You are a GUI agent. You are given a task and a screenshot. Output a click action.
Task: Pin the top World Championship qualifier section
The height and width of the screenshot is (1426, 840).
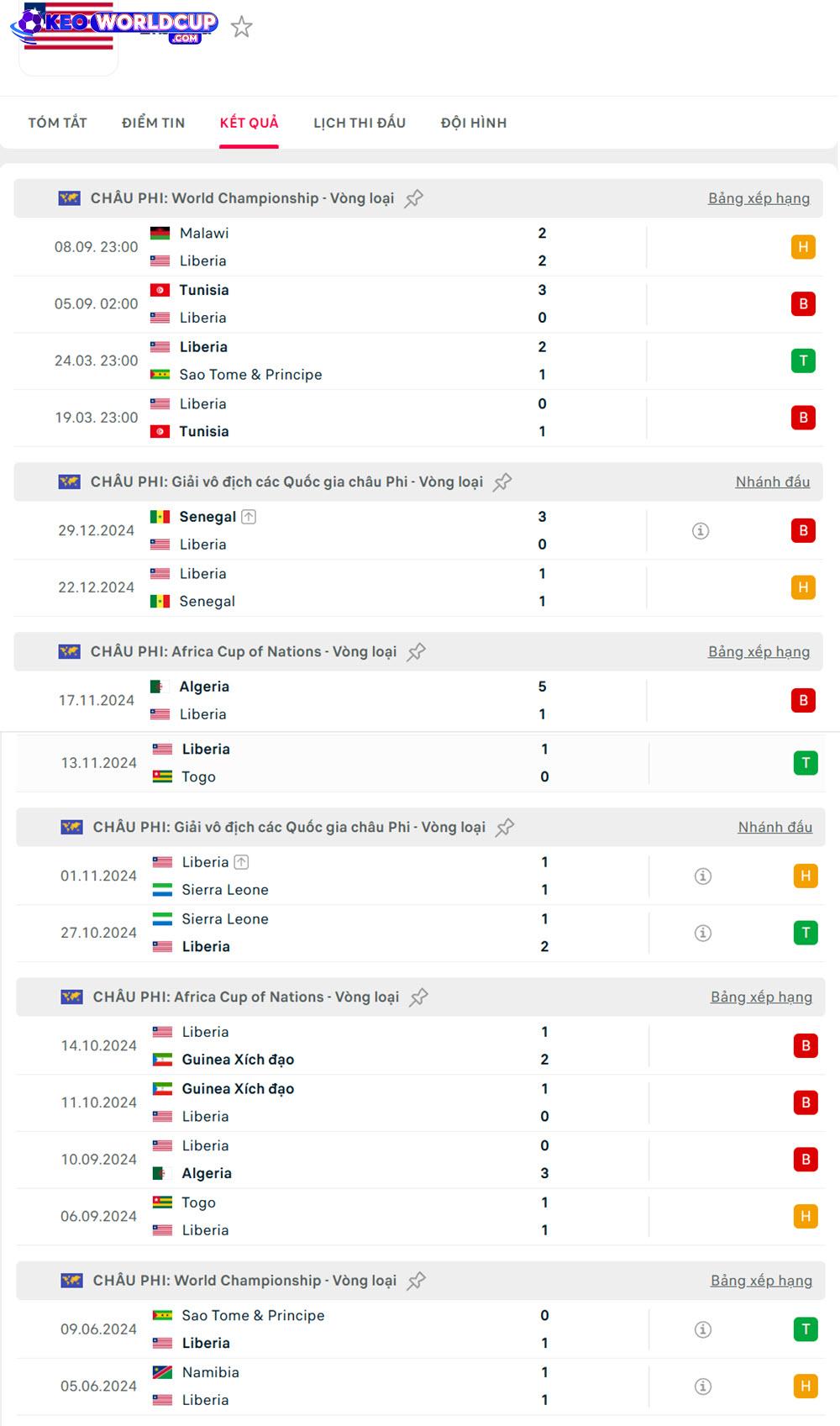[414, 199]
